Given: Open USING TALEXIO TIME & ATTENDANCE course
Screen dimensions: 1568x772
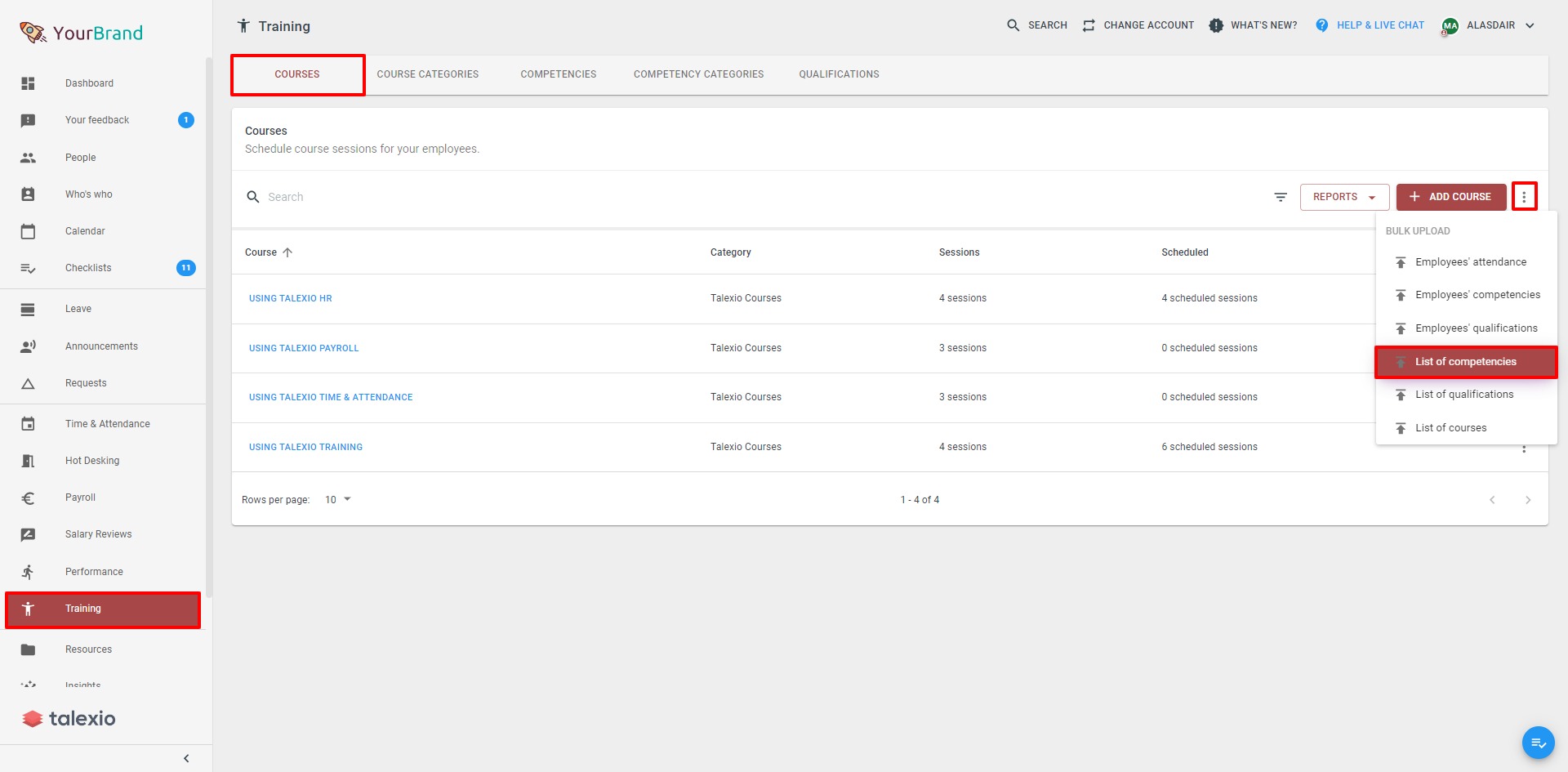Looking at the screenshot, I should coord(331,398).
